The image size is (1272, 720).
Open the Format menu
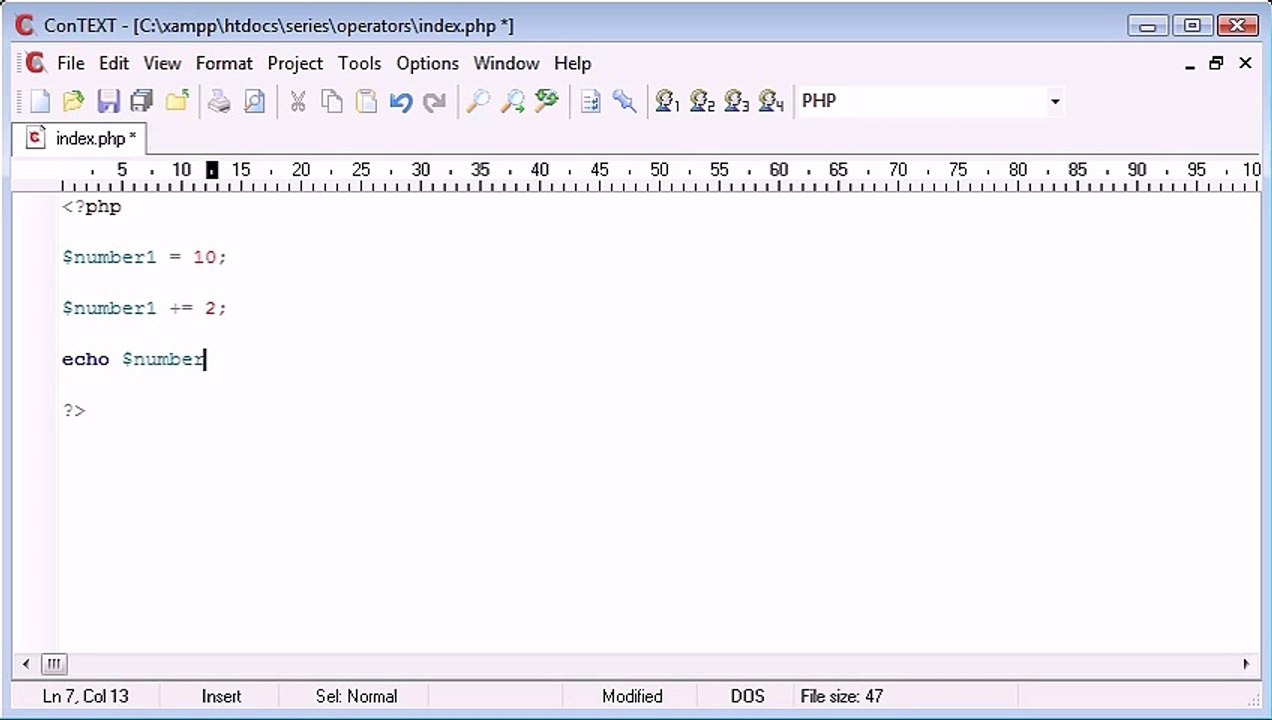pyautogui.click(x=224, y=63)
